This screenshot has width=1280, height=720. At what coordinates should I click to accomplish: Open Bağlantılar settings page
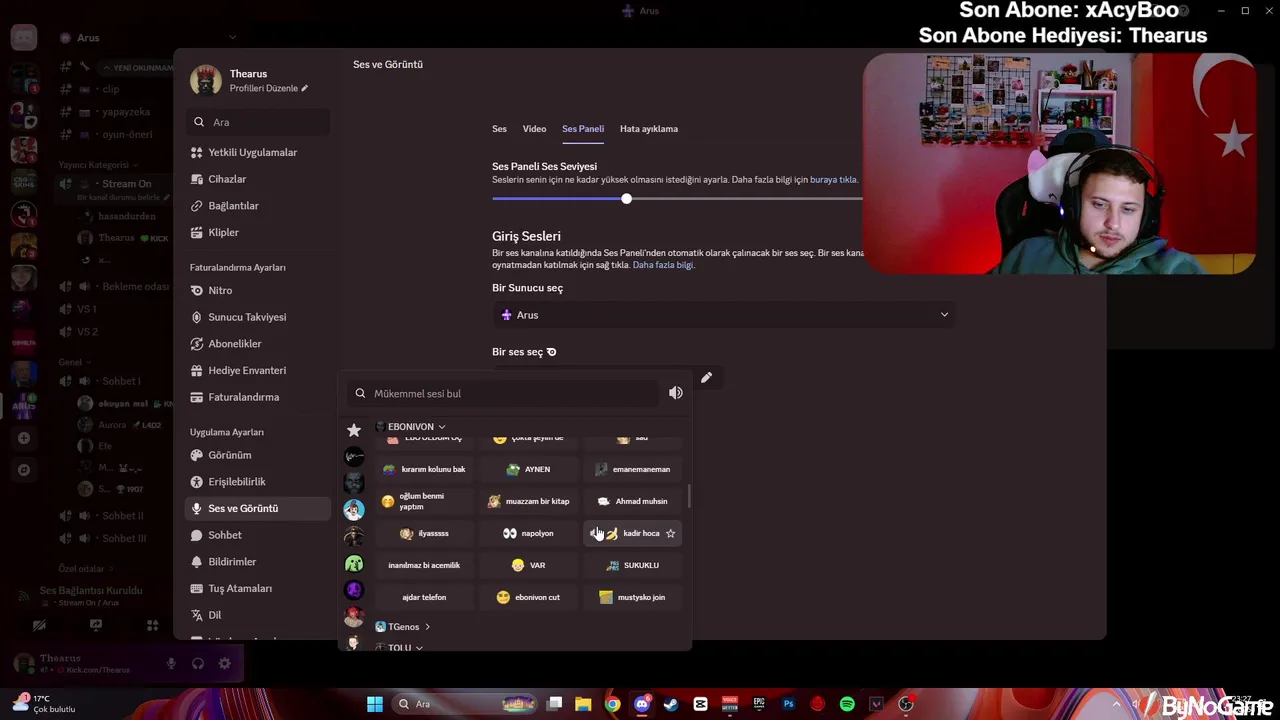pos(258,206)
